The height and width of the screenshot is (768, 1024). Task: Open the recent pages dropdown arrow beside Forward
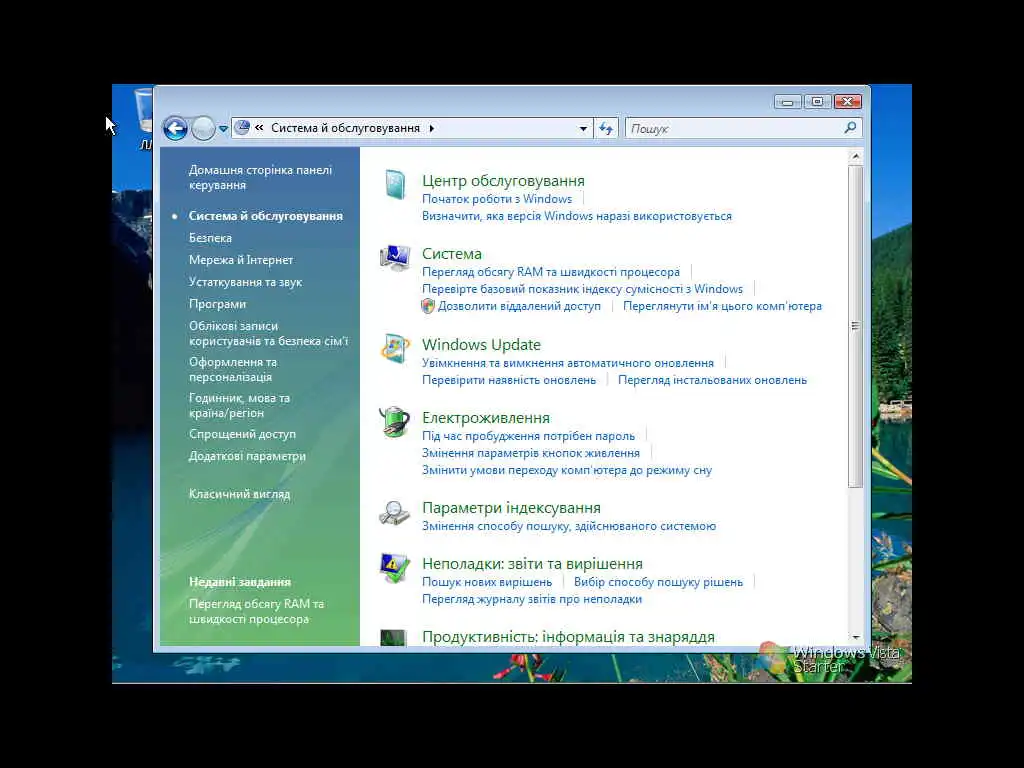point(223,129)
